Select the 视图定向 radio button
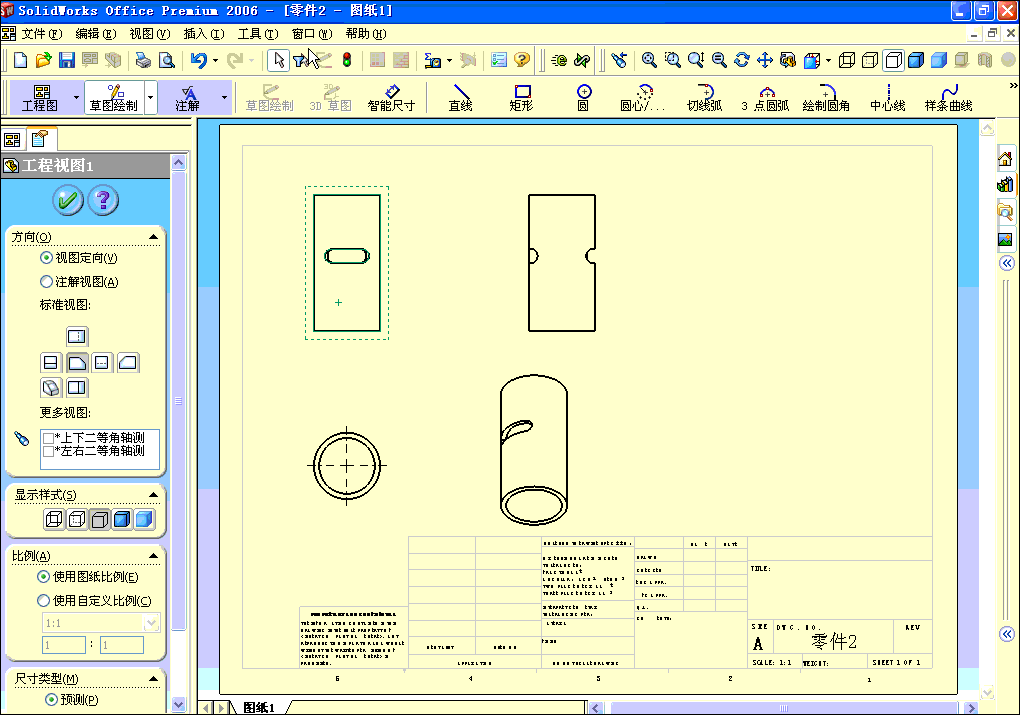Screen dimensions: 1020x715 (x=46, y=258)
